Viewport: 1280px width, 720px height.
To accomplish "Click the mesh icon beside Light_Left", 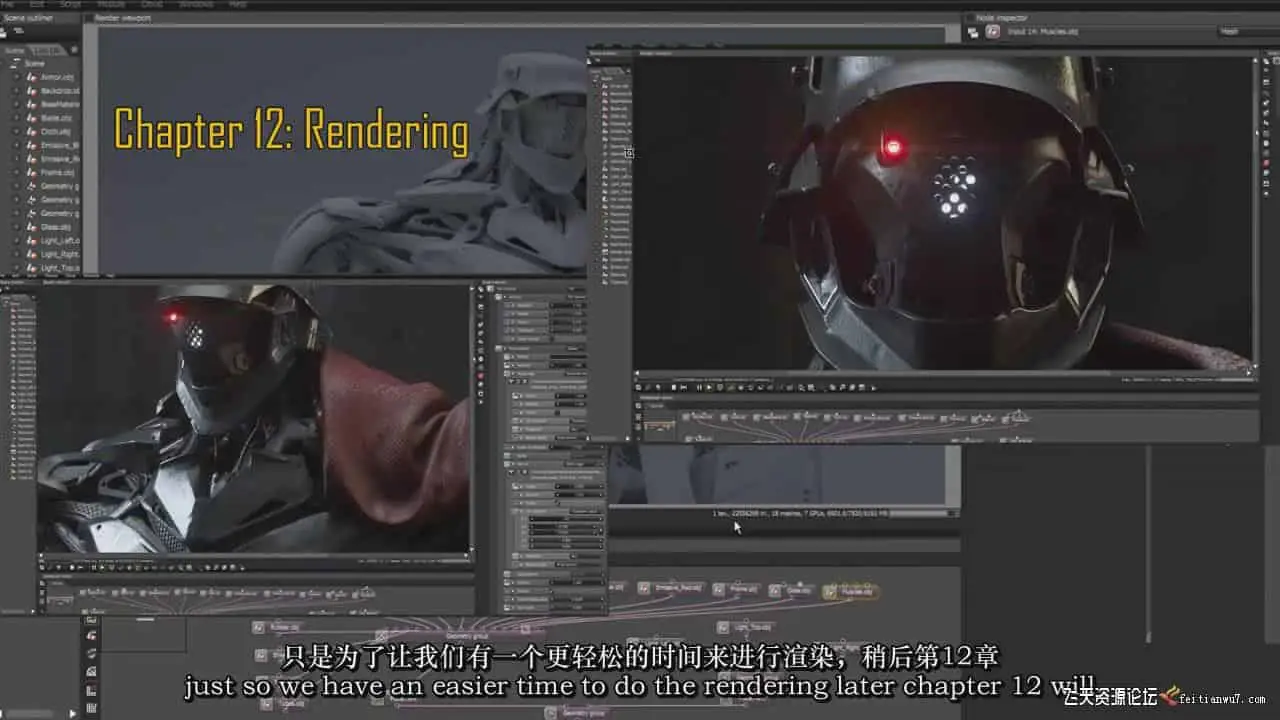I will pos(32,241).
